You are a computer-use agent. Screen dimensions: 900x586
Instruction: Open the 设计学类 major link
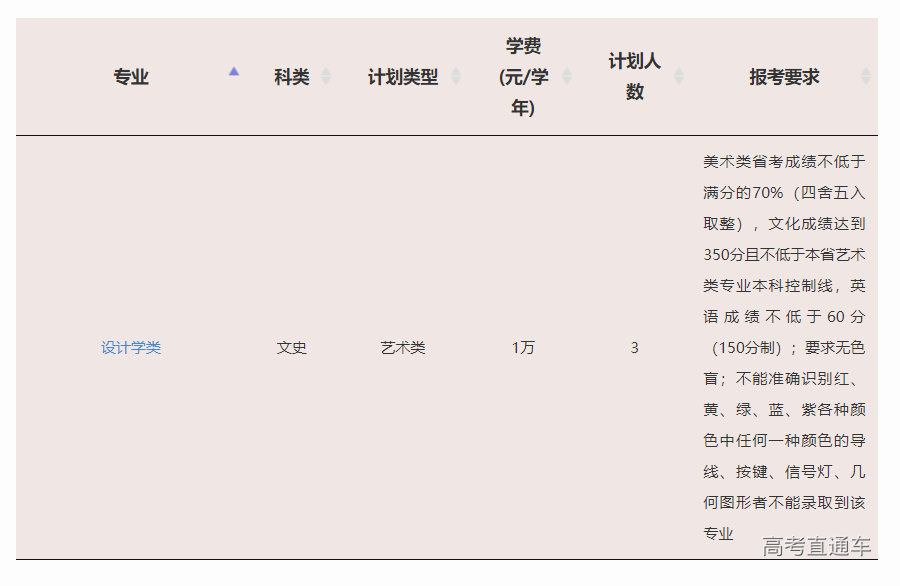pyautogui.click(x=131, y=348)
